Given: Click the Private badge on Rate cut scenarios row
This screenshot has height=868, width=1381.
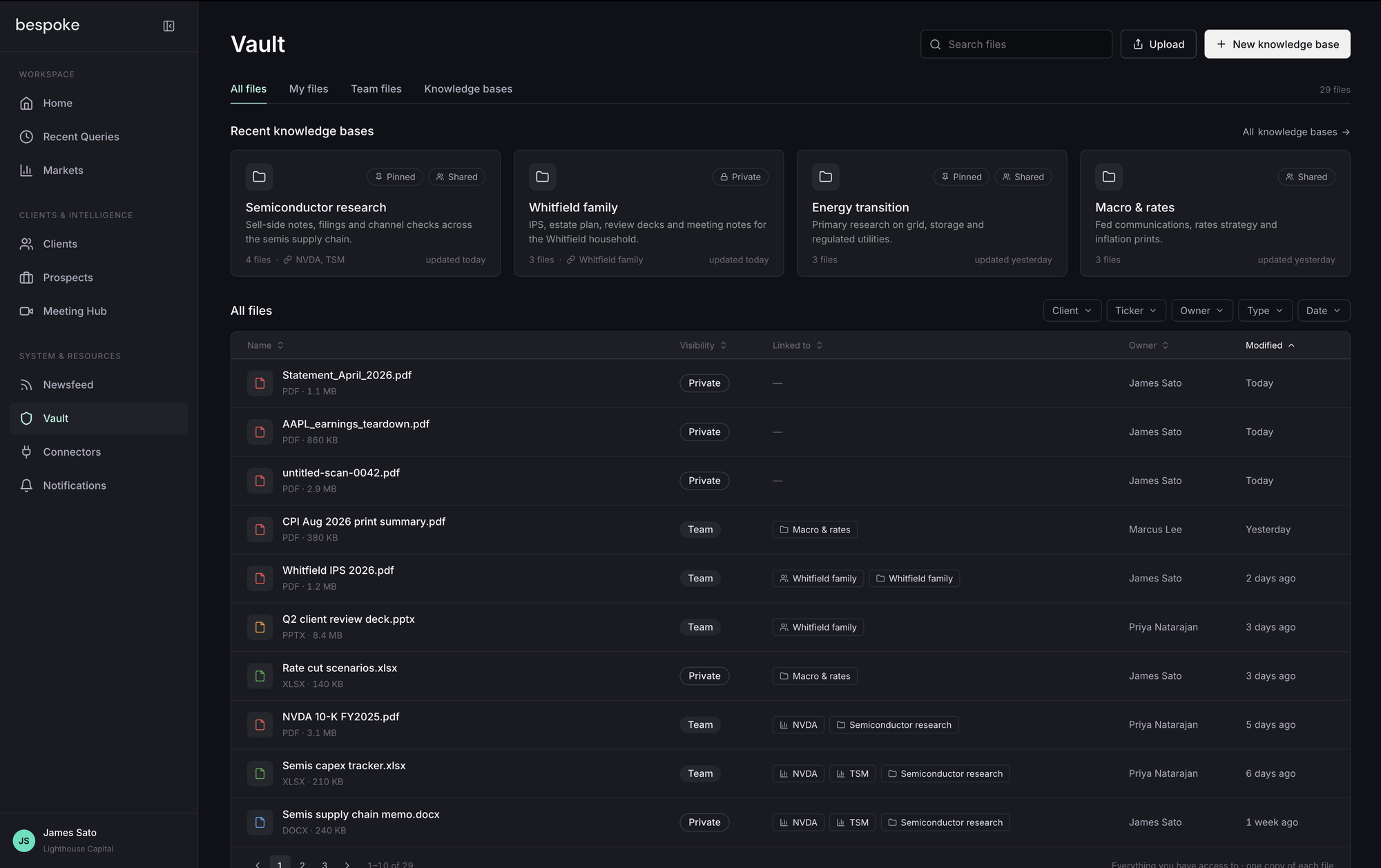Looking at the screenshot, I should [704, 676].
